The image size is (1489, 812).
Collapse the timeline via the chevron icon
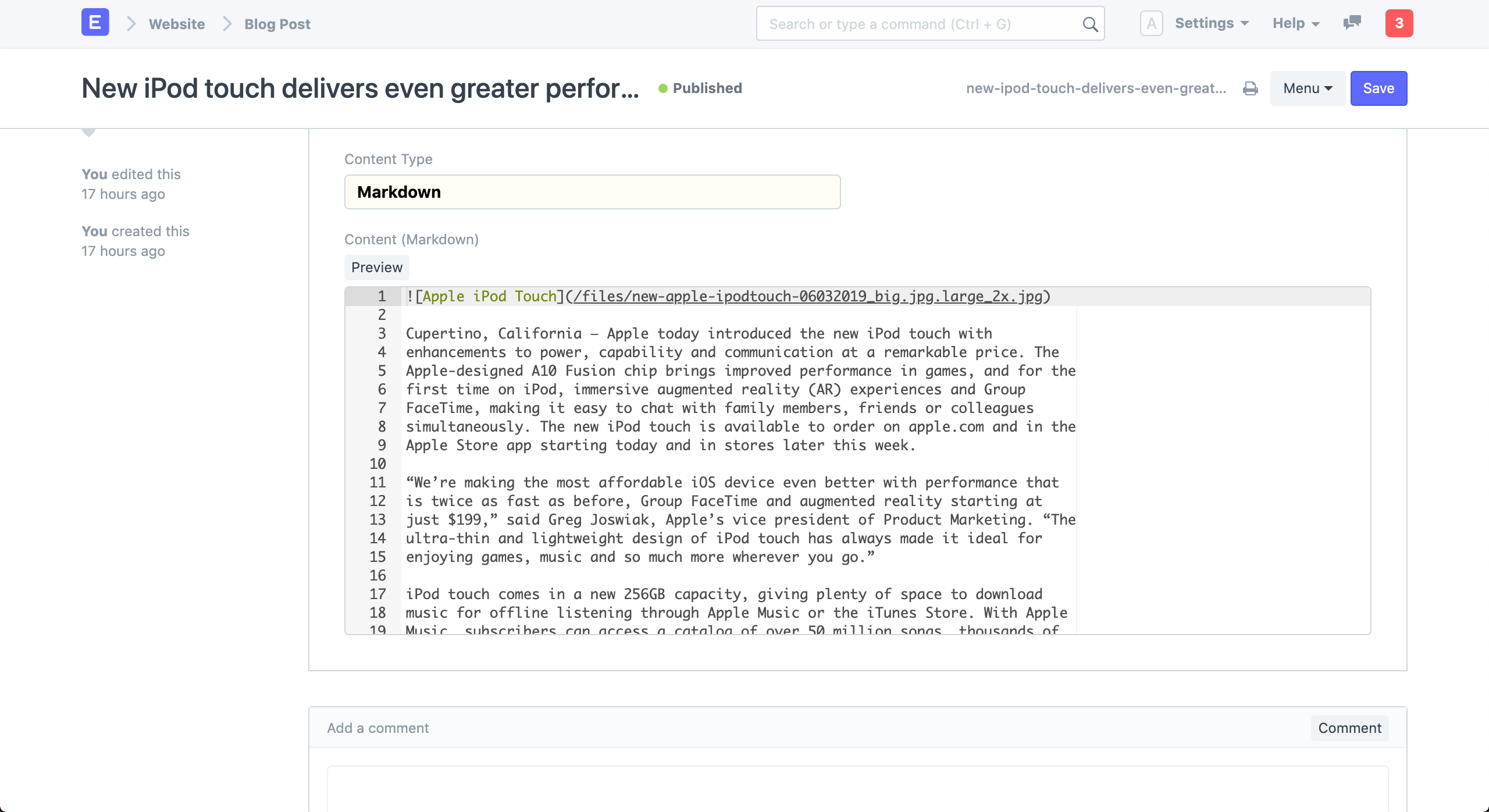pyautogui.click(x=88, y=131)
